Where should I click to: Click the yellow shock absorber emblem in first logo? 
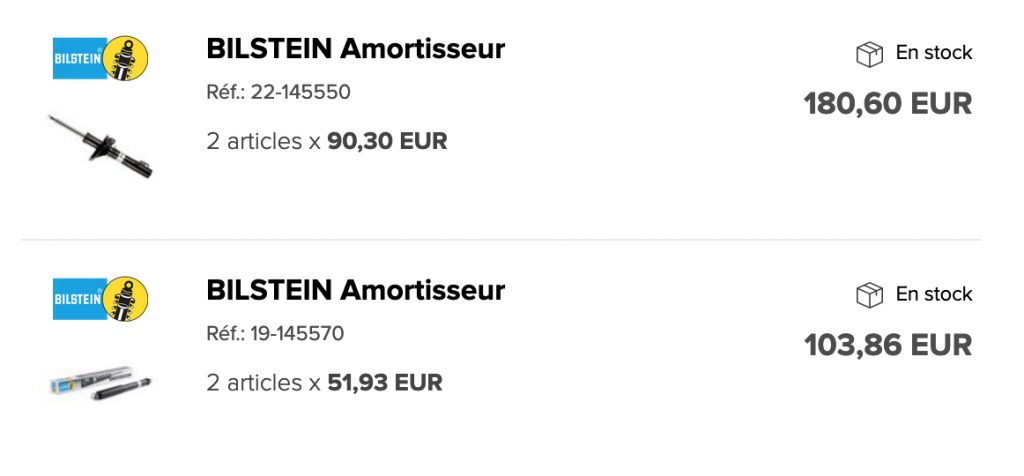point(126,58)
